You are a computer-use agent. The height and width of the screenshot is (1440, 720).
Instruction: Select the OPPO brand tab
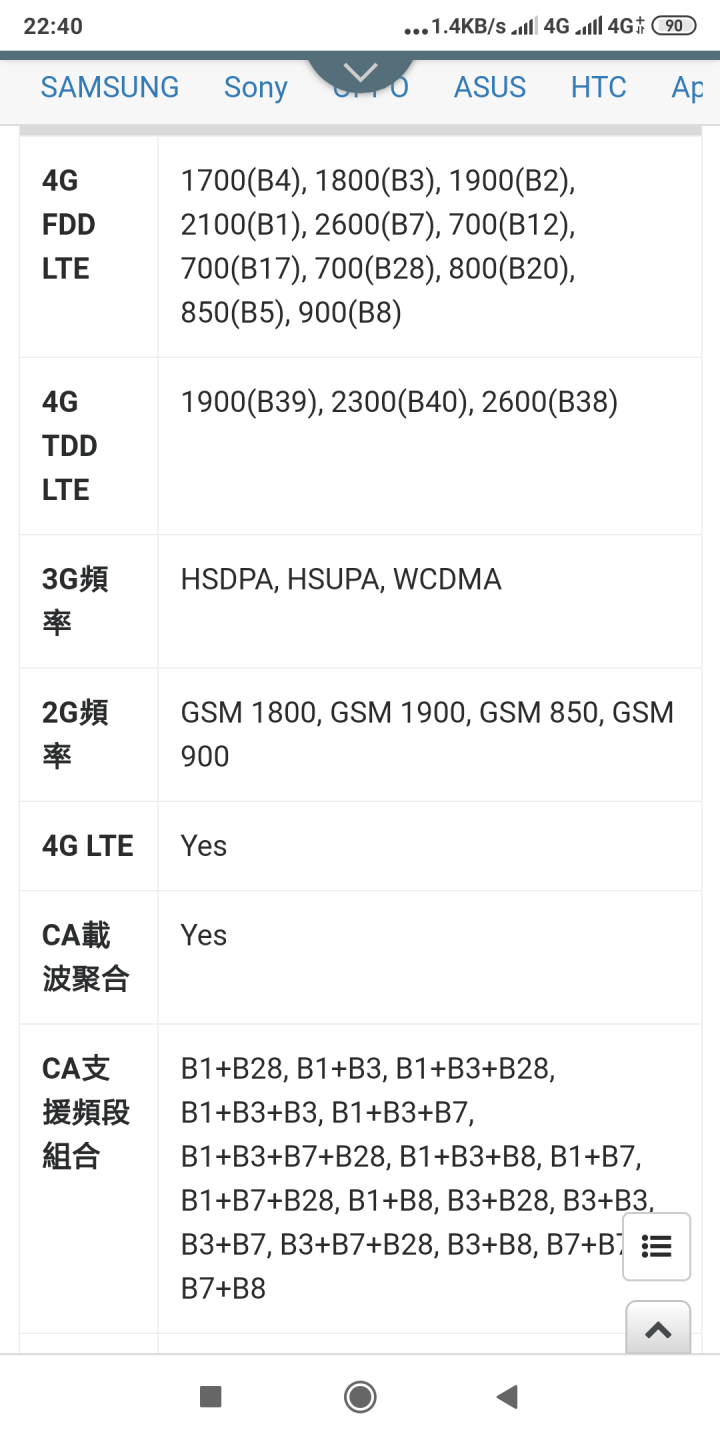click(370, 88)
